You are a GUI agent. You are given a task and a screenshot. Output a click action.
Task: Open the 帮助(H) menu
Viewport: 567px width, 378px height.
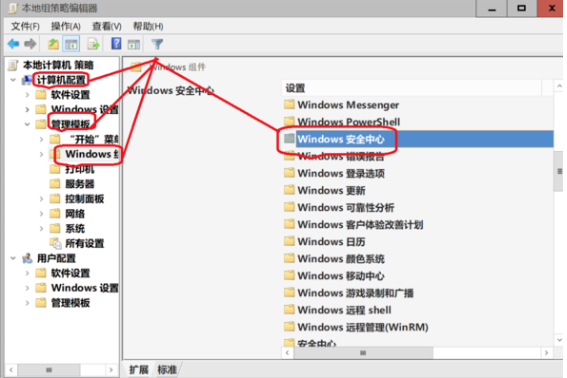(x=148, y=26)
